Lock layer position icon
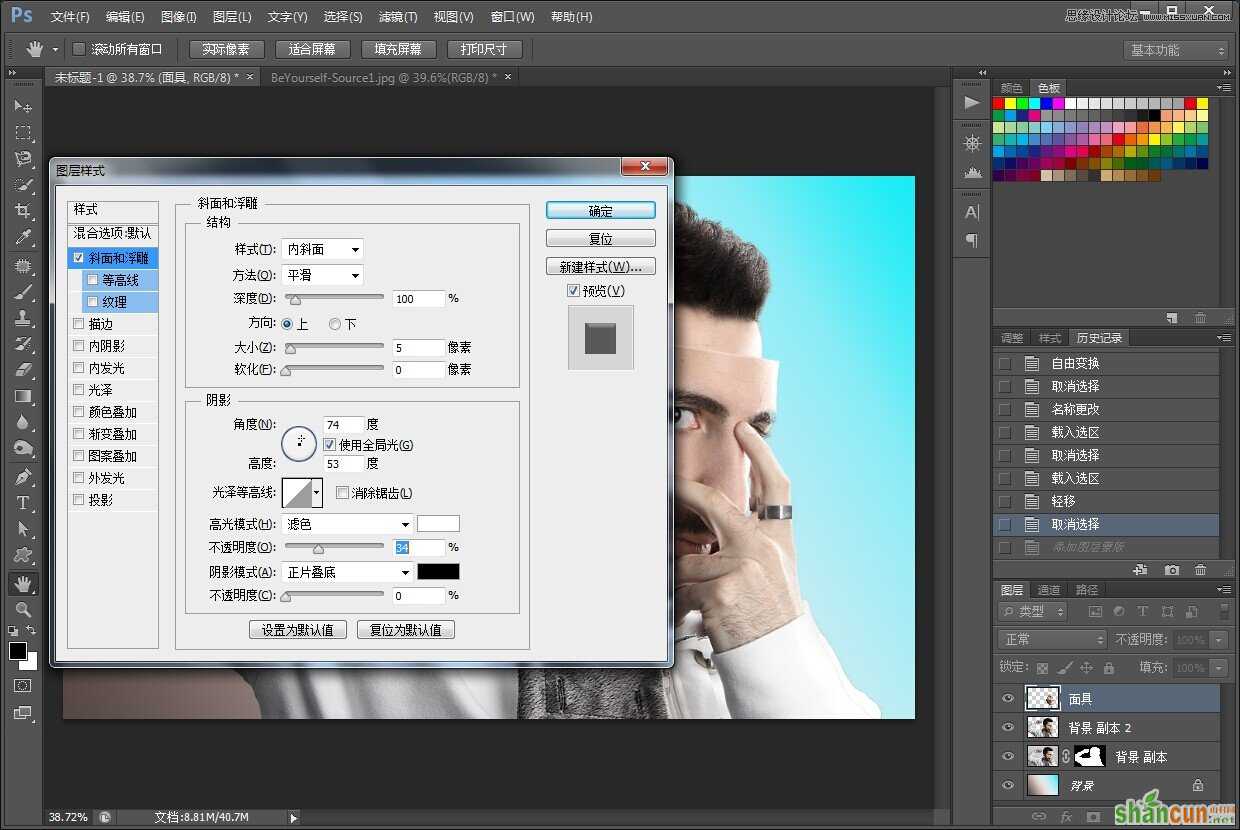This screenshot has width=1240, height=830. [x=1086, y=667]
